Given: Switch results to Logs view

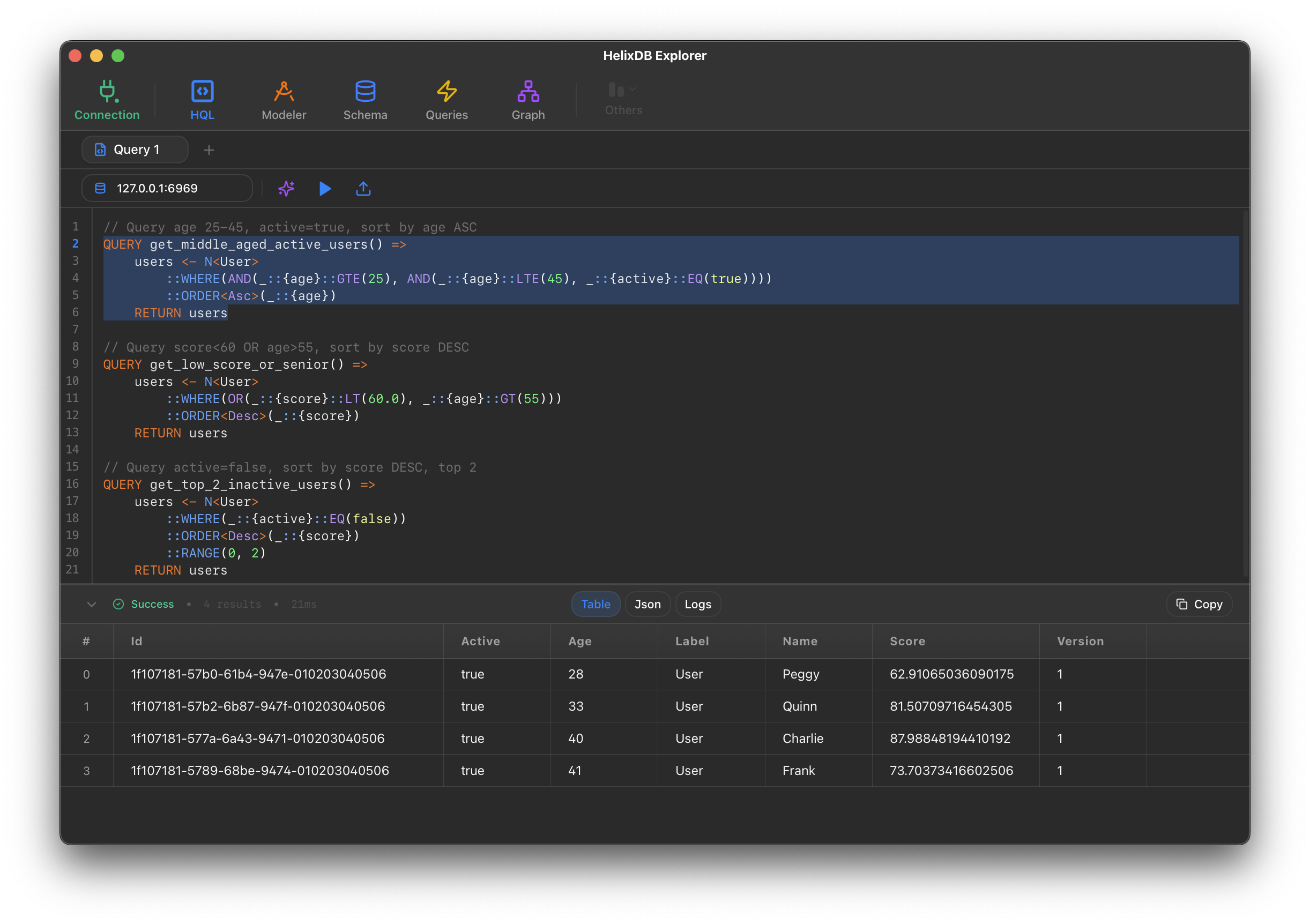Looking at the screenshot, I should (698, 604).
